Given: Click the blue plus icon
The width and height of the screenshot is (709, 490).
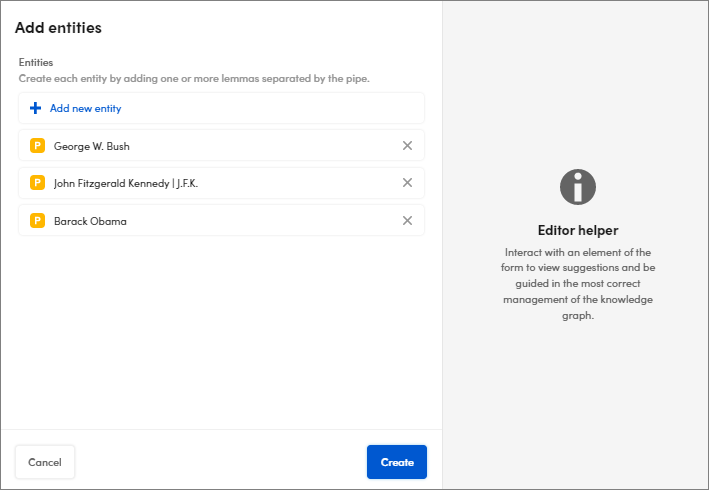Looking at the screenshot, I should point(36,108).
